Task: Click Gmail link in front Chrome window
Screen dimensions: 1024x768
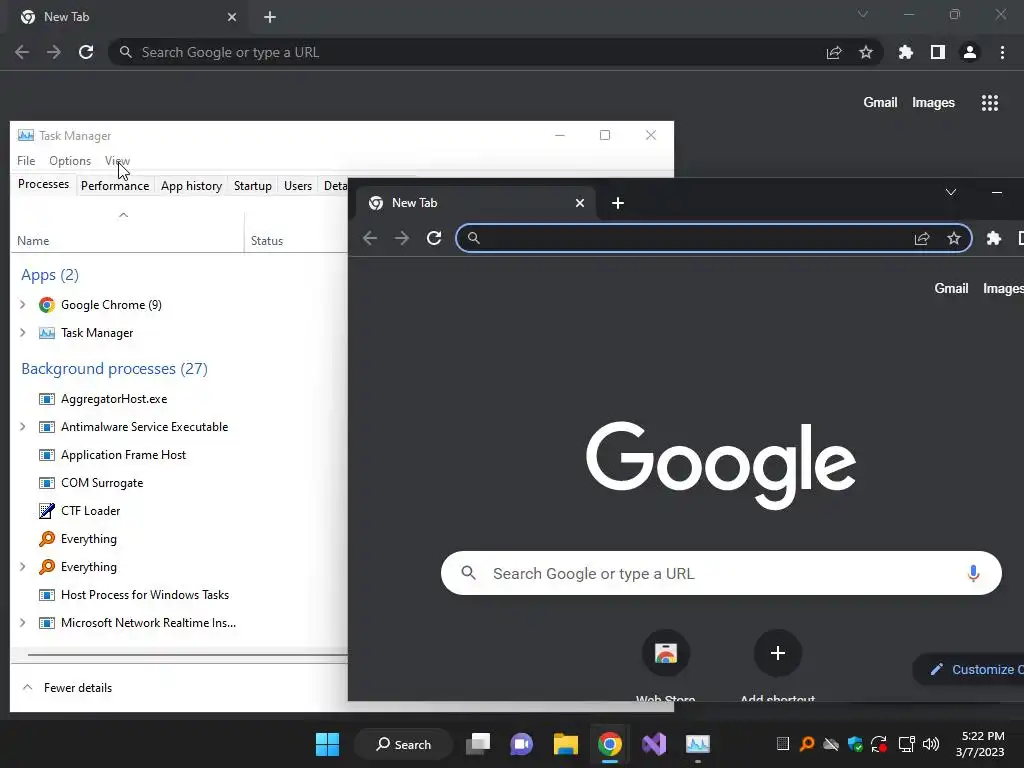Action: (x=952, y=289)
